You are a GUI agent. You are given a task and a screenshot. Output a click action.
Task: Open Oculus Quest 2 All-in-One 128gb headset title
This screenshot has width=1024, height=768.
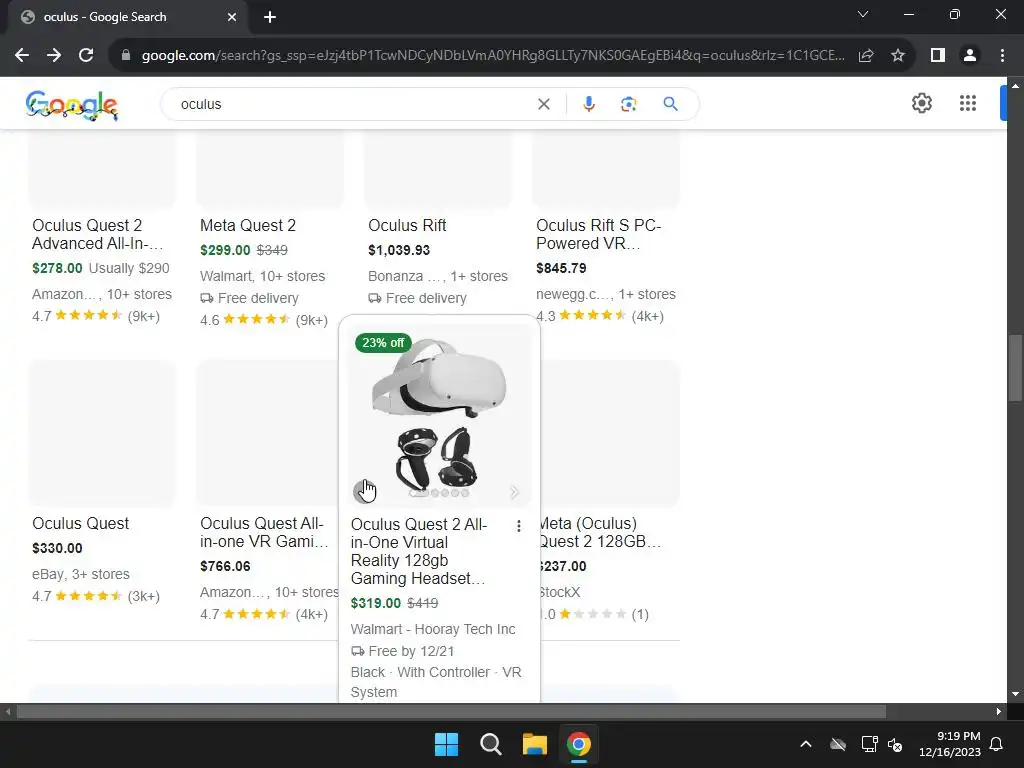pos(419,551)
